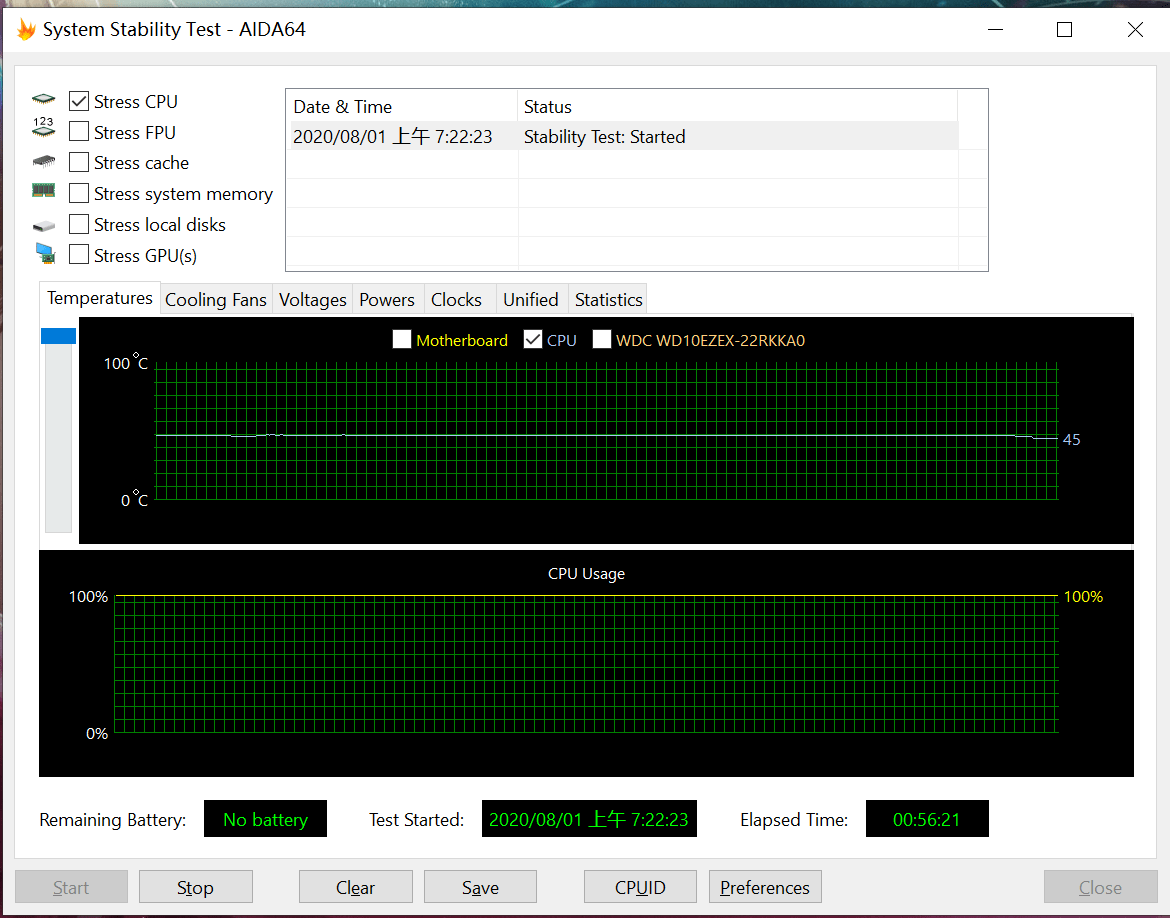Click the Test Started time field
Screen dimensions: 1170x918
coord(589,819)
